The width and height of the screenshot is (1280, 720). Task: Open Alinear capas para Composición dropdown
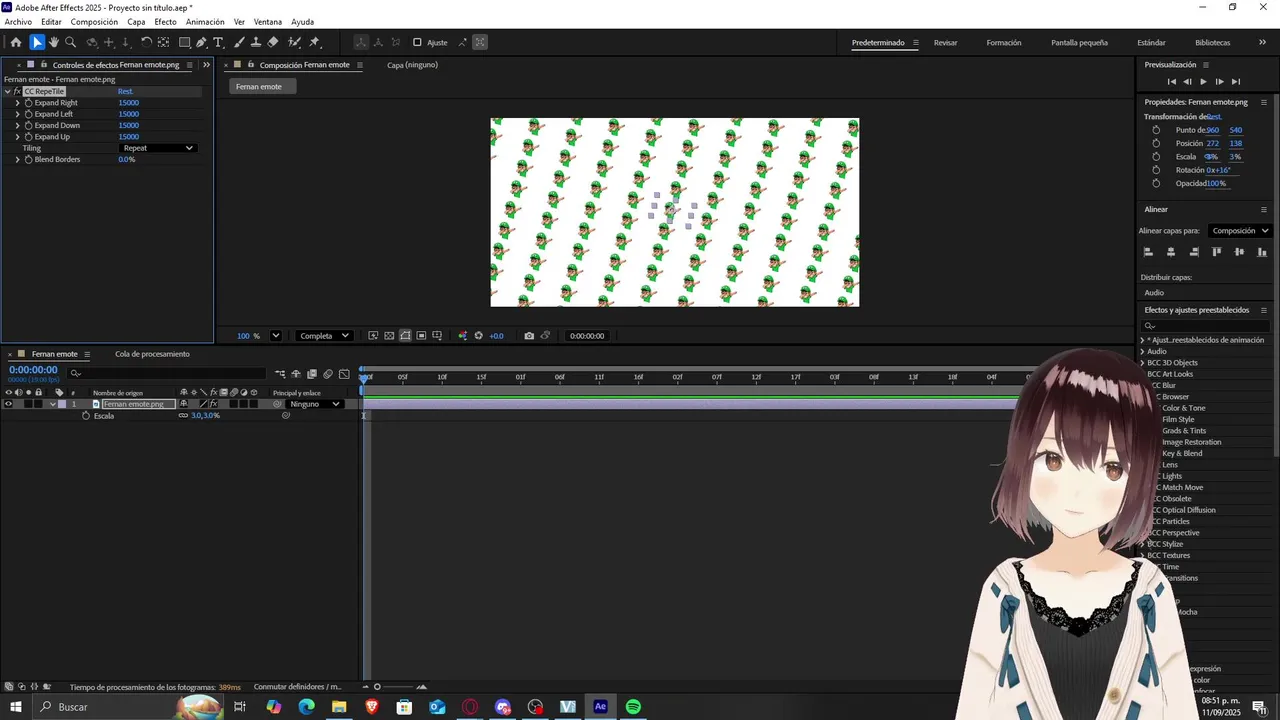[1239, 230]
